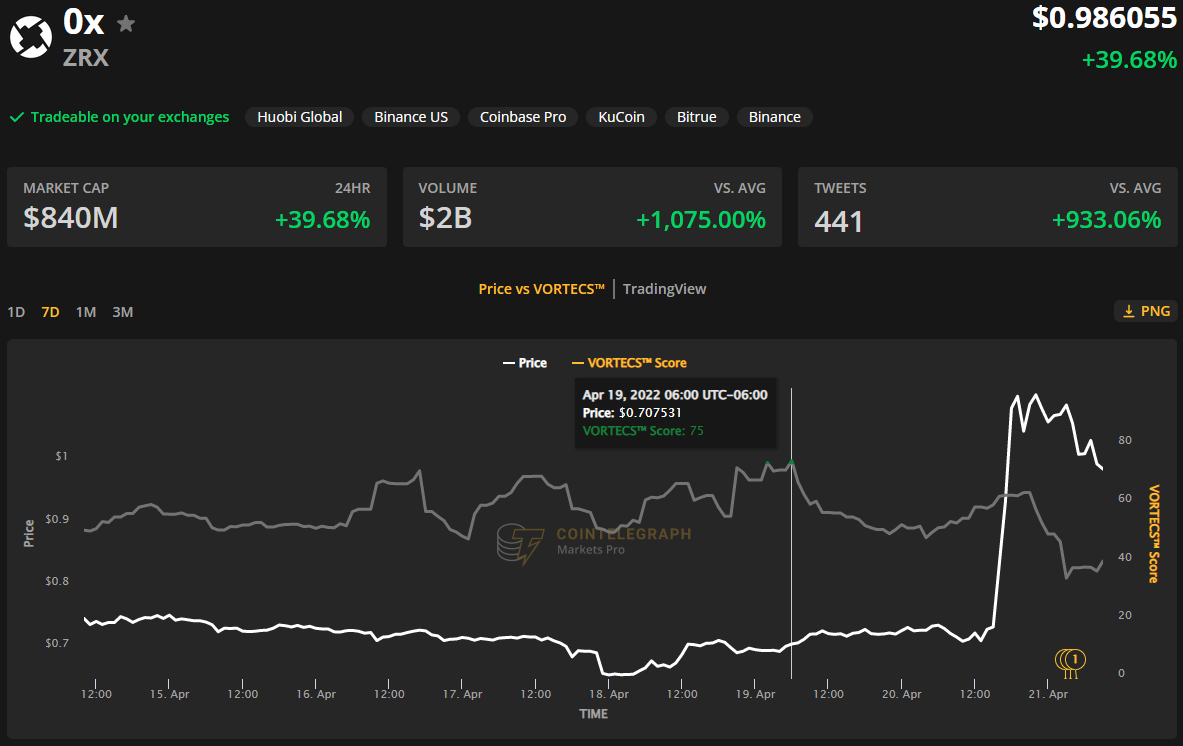Image resolution: width=1183 pixels, height=746 pixels.
Task: Click the green tradeable checkmark icon
Action: coord(17,117)
